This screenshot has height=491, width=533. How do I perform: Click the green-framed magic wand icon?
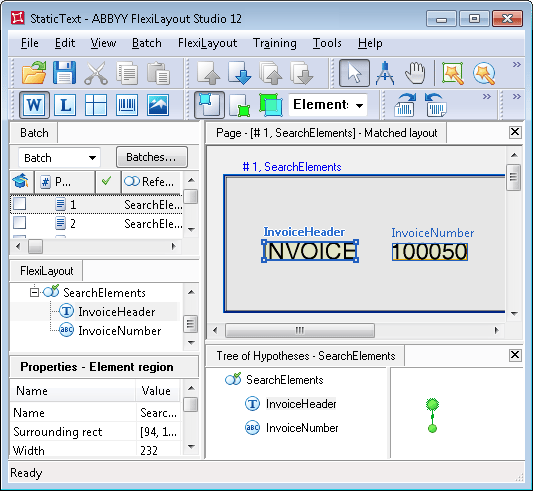point(453,73)
